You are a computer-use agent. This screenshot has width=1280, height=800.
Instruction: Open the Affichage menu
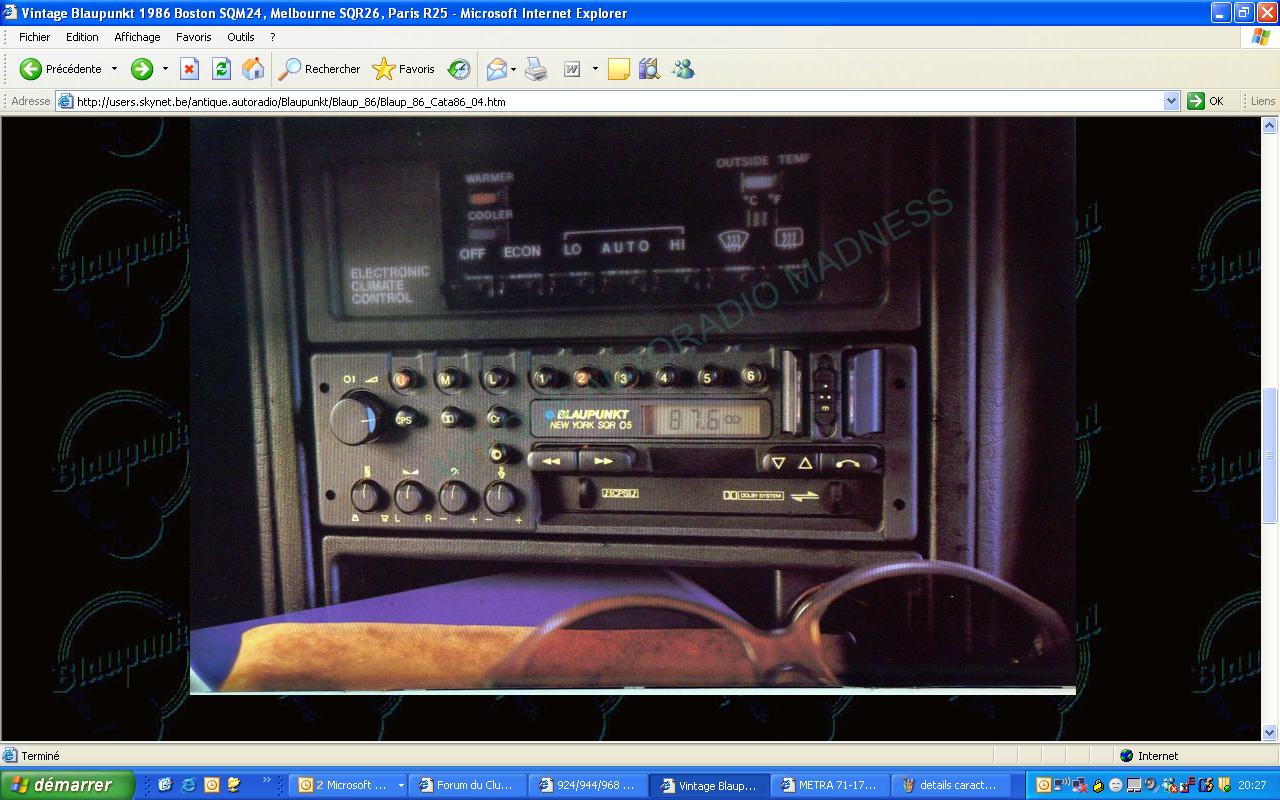tap(137, 37)
